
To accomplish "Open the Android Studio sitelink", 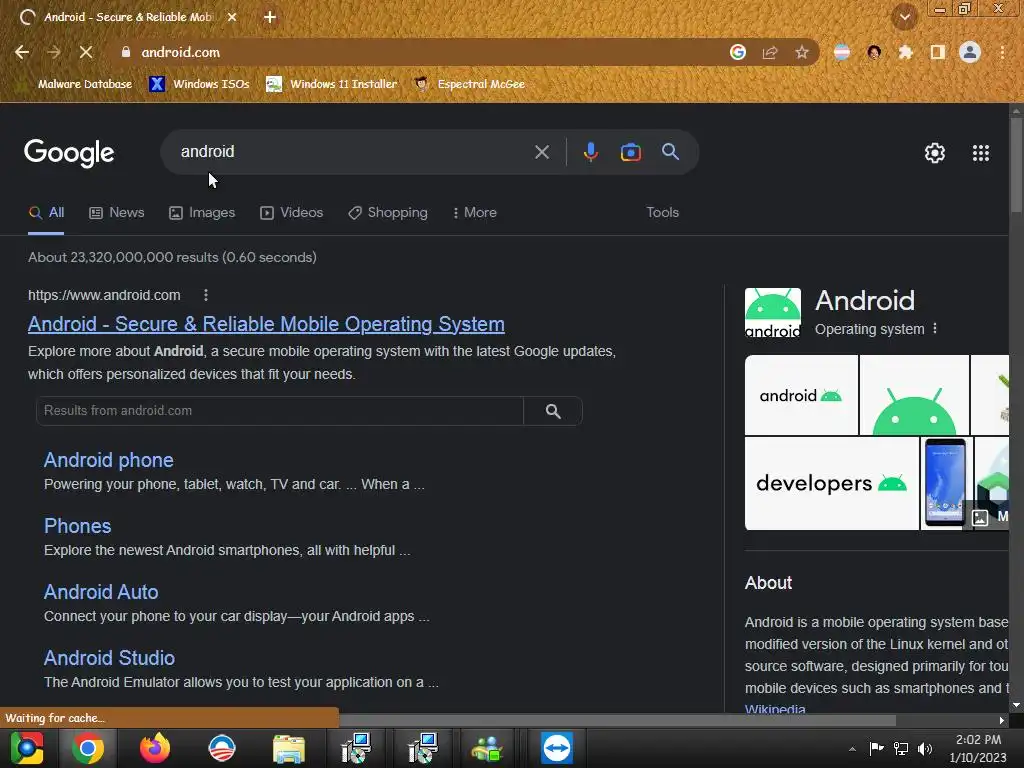I will [109, 658].
